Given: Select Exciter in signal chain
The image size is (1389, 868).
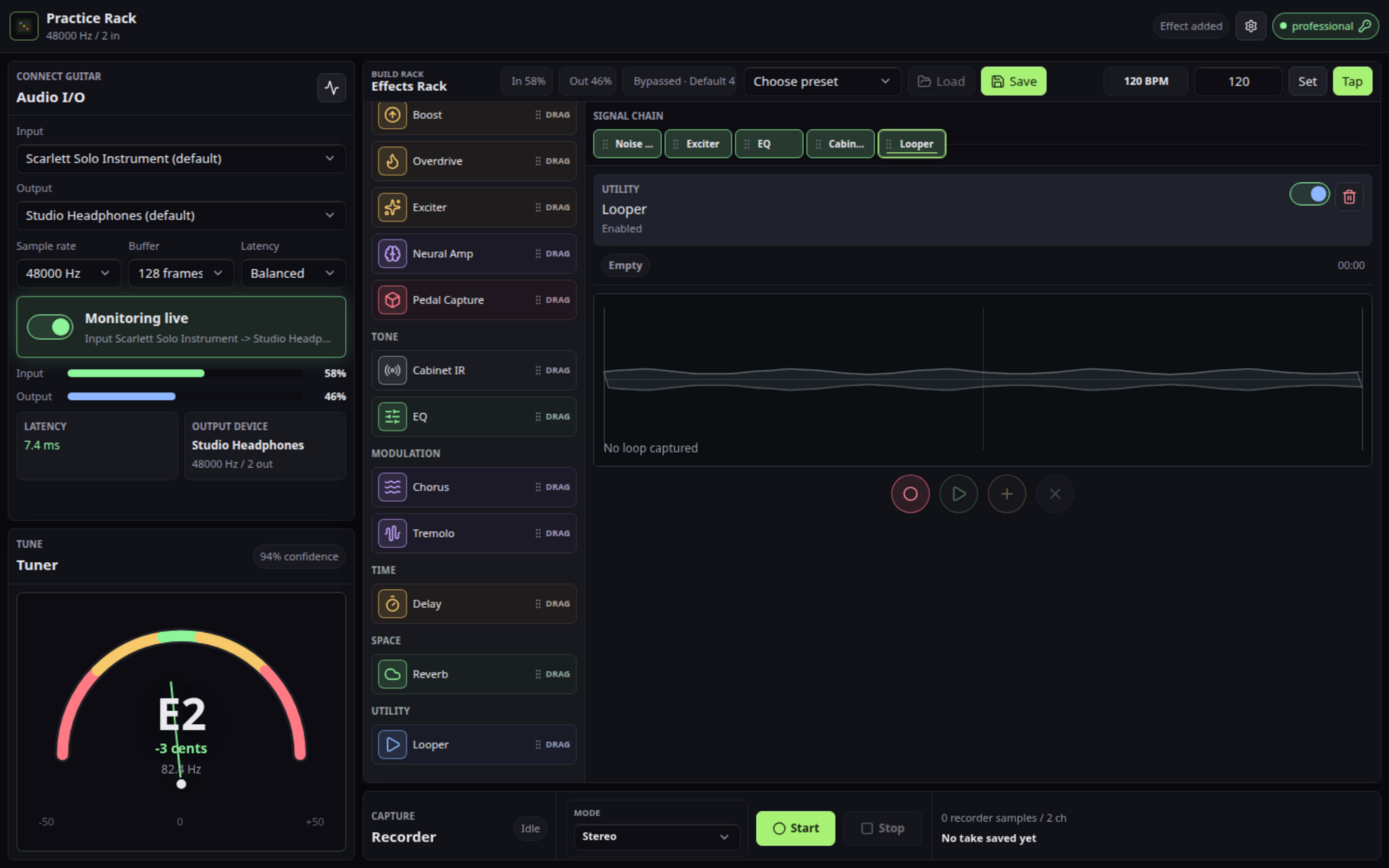Looking at the screenshot, I should (698, 144).
